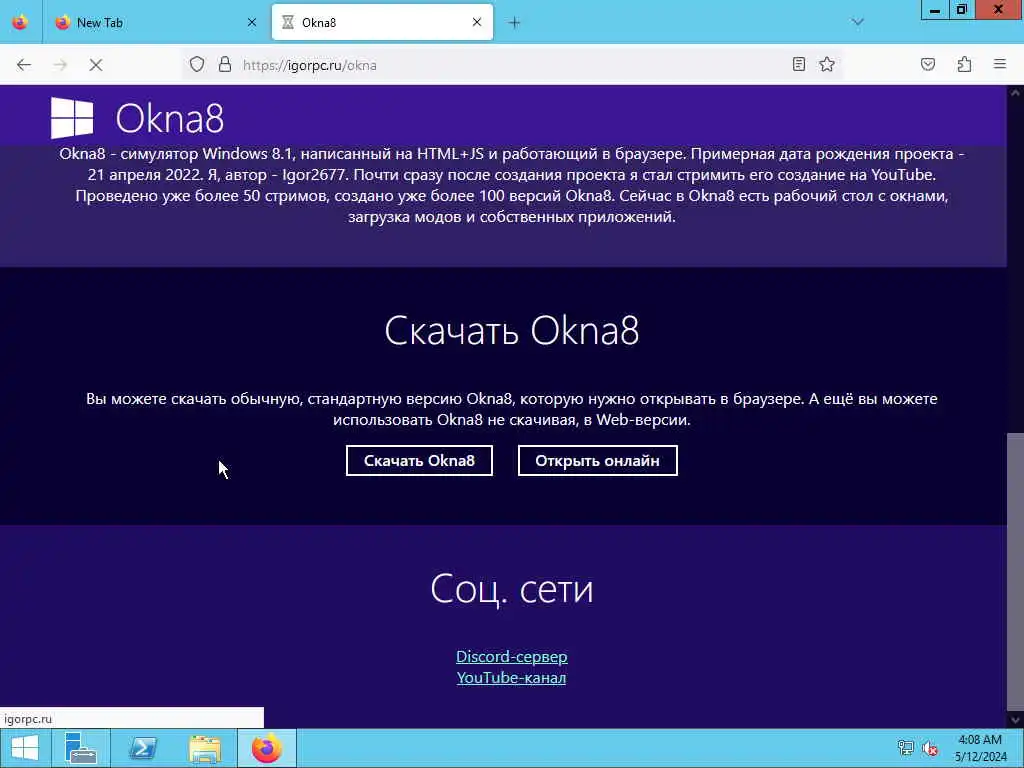Select the Okna8 browser tab
This screenshot has height=768, width=1024.
pos(382,22)
